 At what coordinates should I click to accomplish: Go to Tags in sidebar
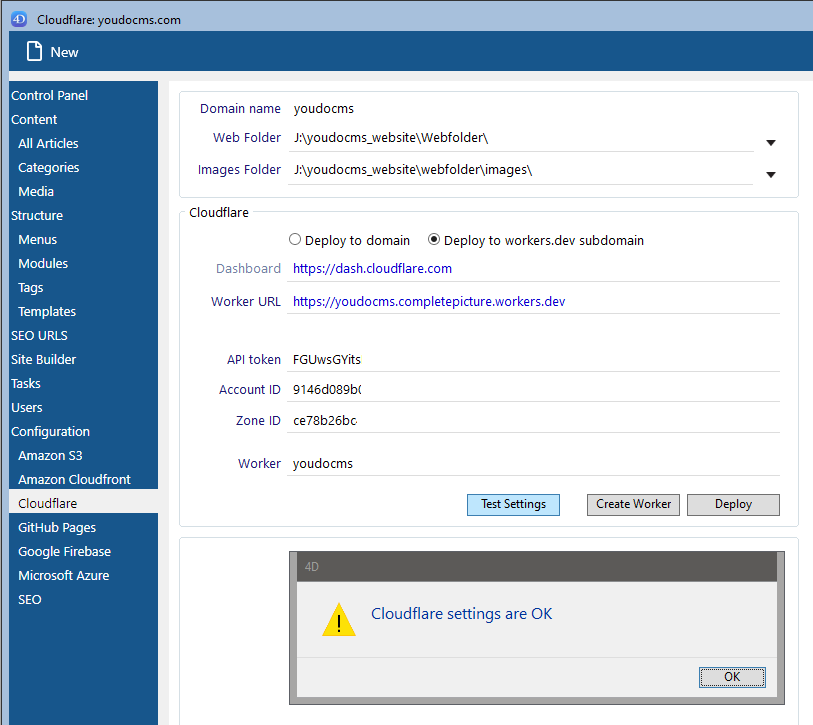point(31,287)
